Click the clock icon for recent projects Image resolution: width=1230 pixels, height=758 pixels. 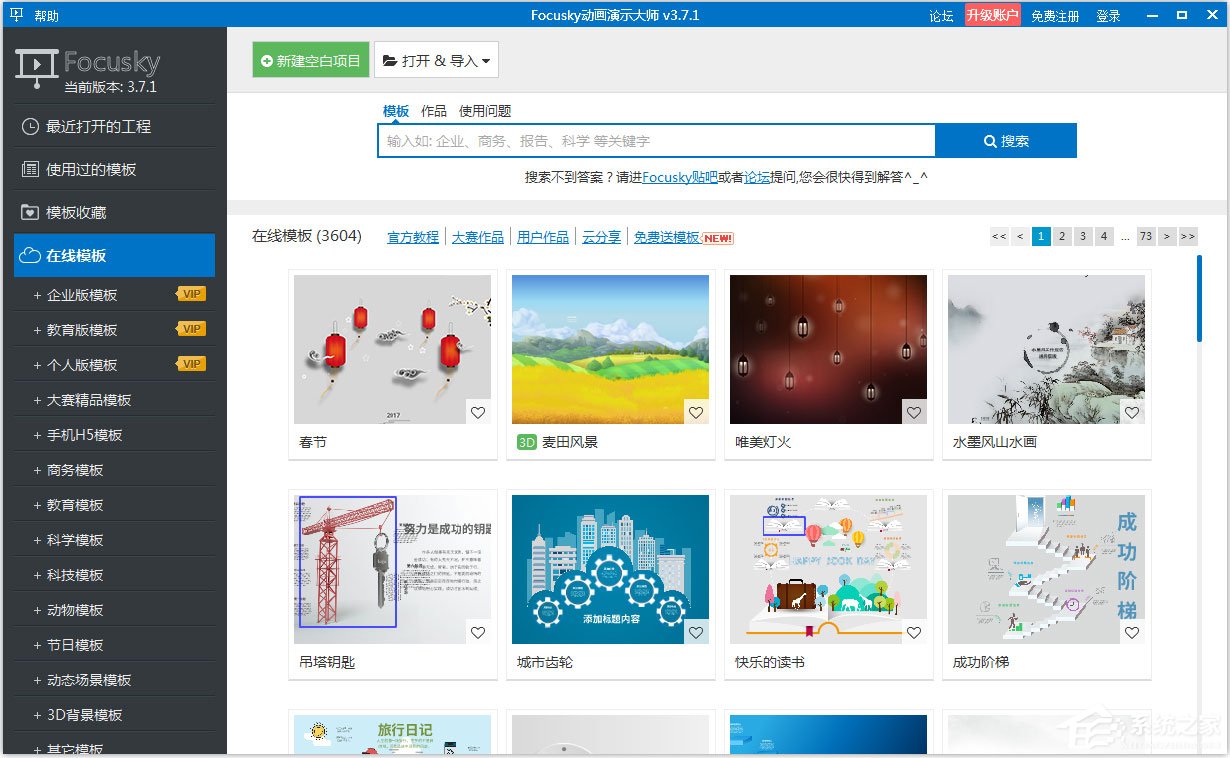pyautogui.click(x=30, y=127)
